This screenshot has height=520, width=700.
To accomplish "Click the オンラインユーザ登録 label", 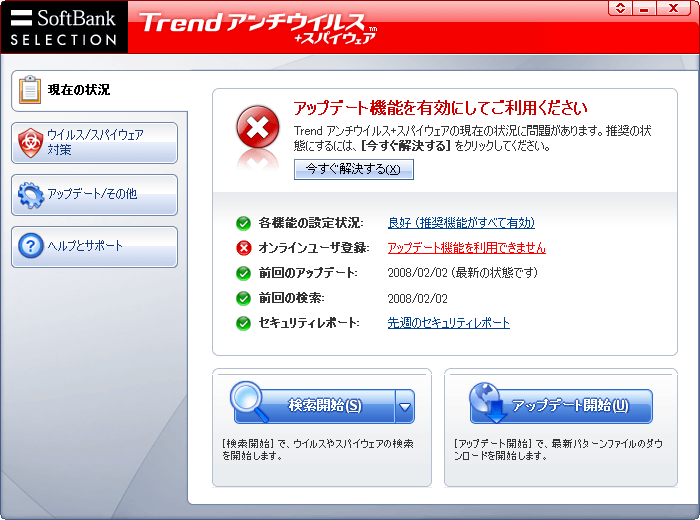I will tap(314, 248).
